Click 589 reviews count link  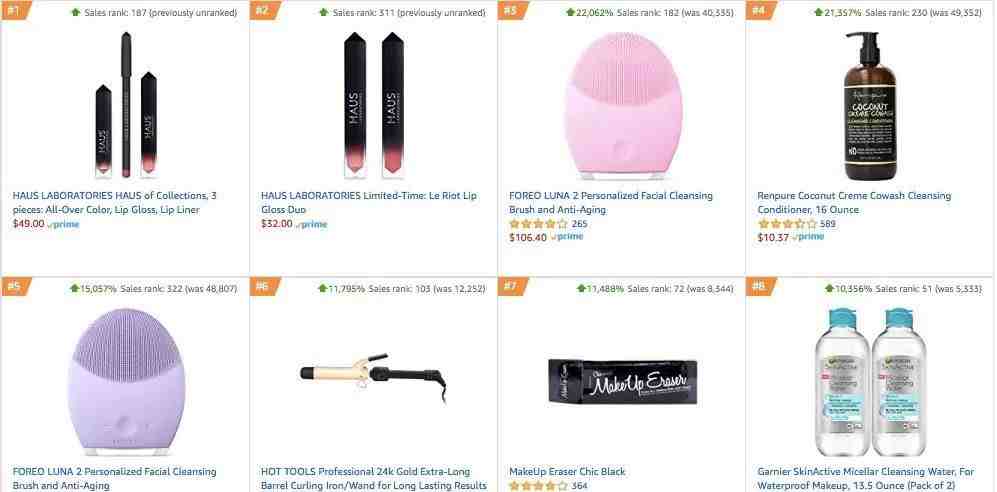click(828, 224)
